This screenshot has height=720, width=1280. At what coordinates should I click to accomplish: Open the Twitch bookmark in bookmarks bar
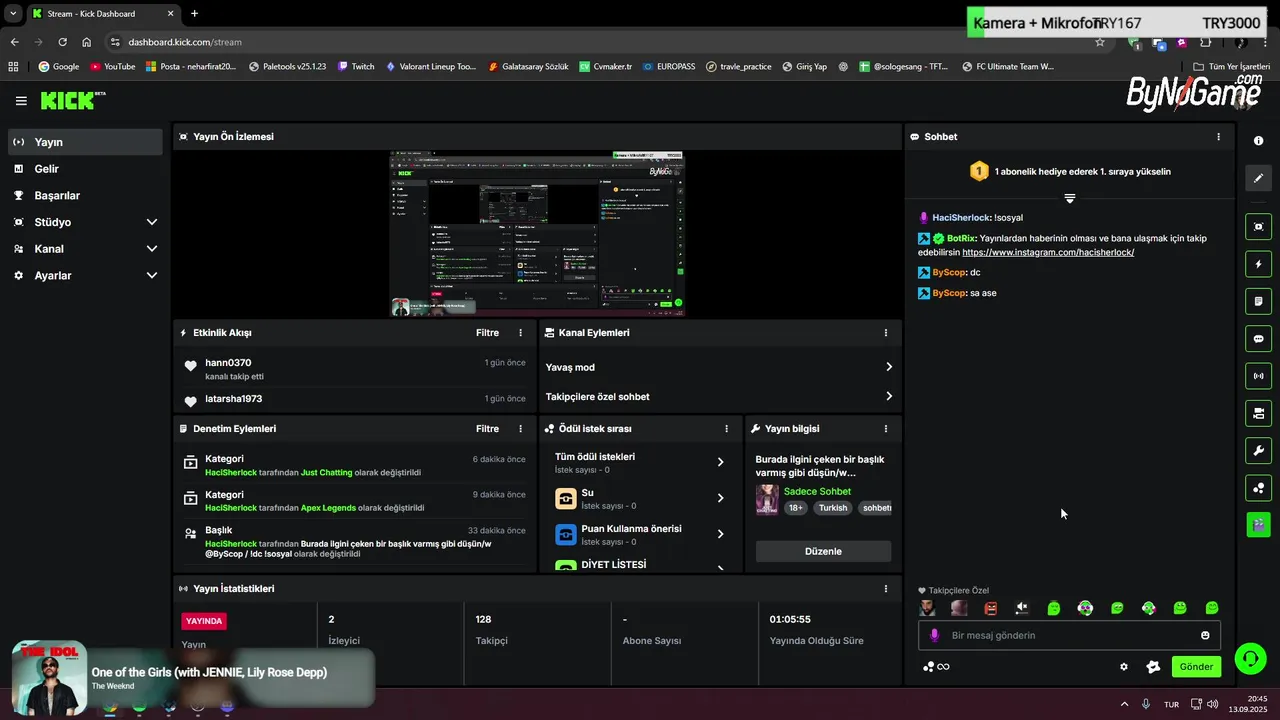point(356,67)
